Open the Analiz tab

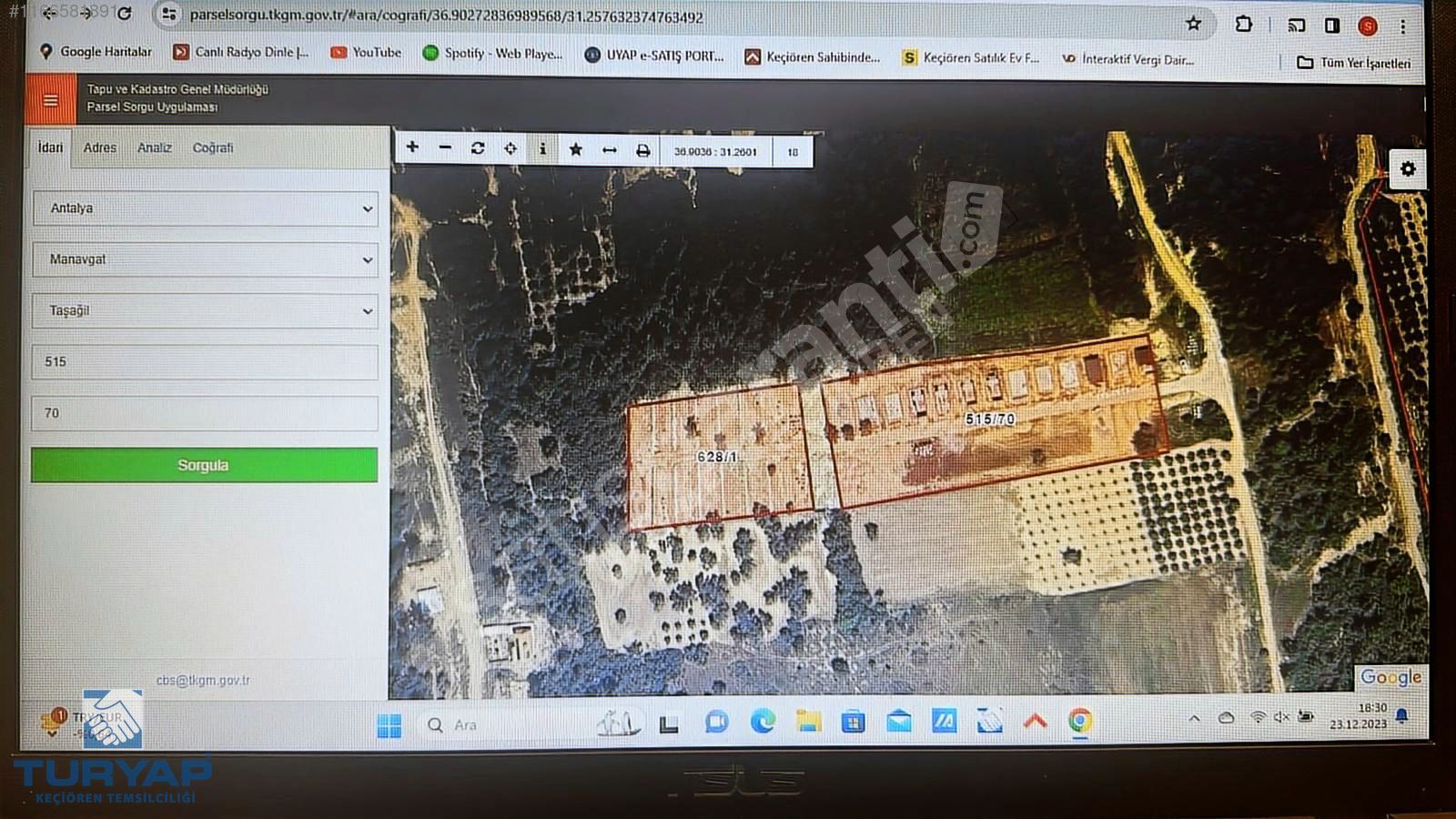[x=155, y=147]
